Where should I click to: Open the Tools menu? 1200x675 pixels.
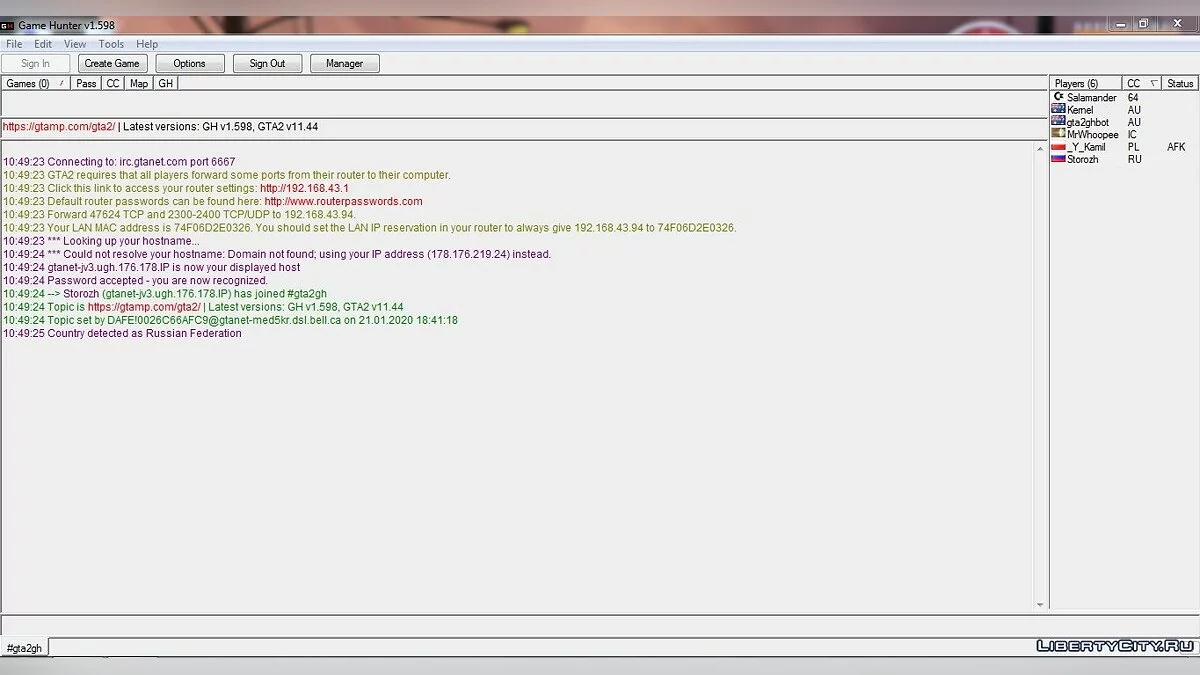pyautogui.click(x=111, y=45)
